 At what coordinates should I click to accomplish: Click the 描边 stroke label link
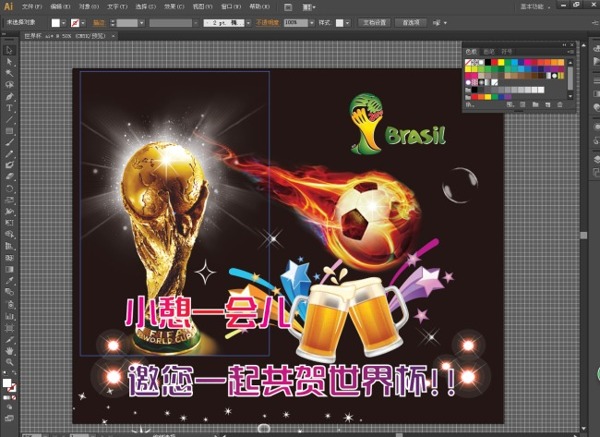(99, 23)
